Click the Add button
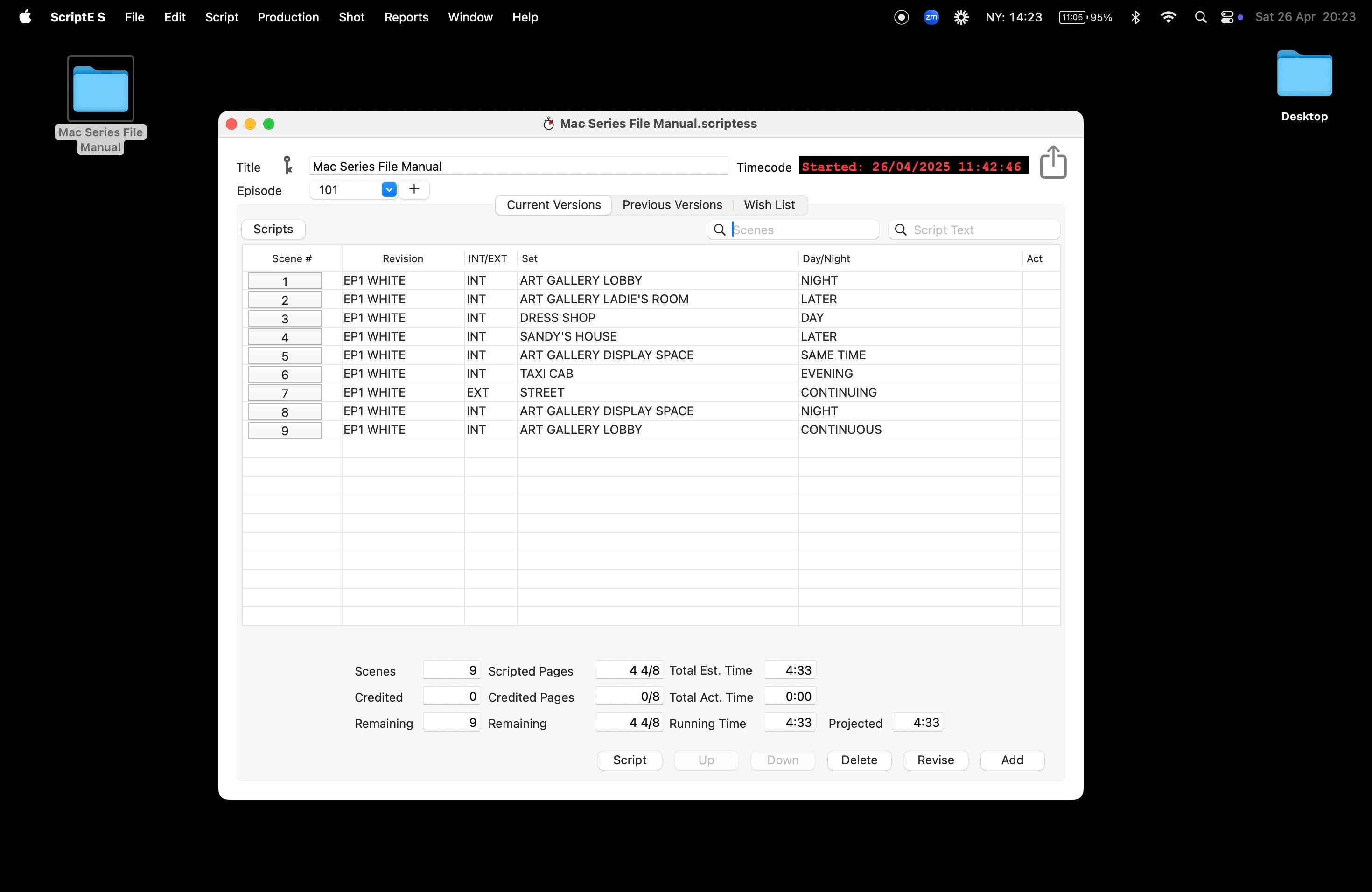Viewport: 1372px width, 892px height. 1012,760
